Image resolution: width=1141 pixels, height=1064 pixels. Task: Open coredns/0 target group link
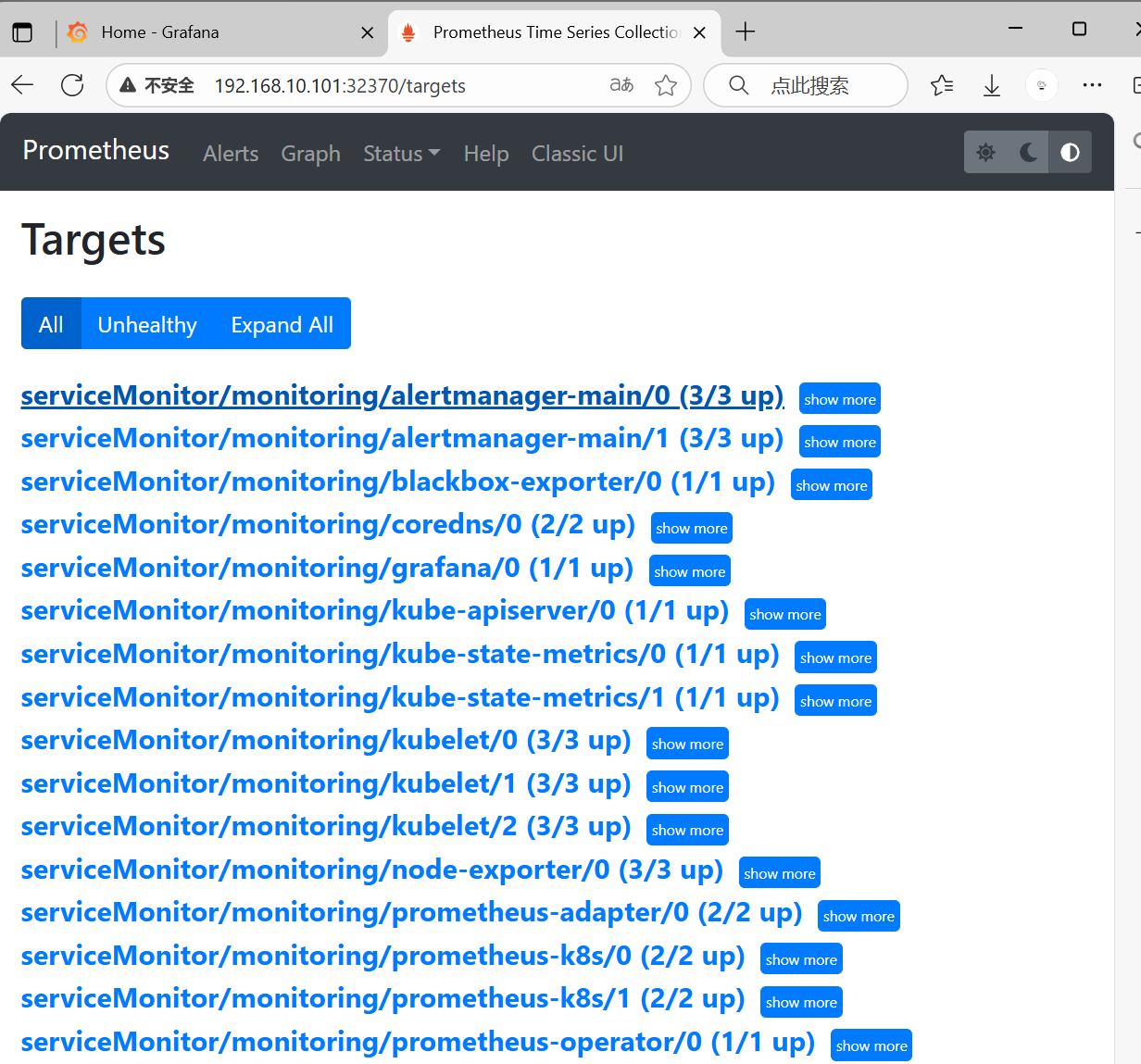[328, 524]
